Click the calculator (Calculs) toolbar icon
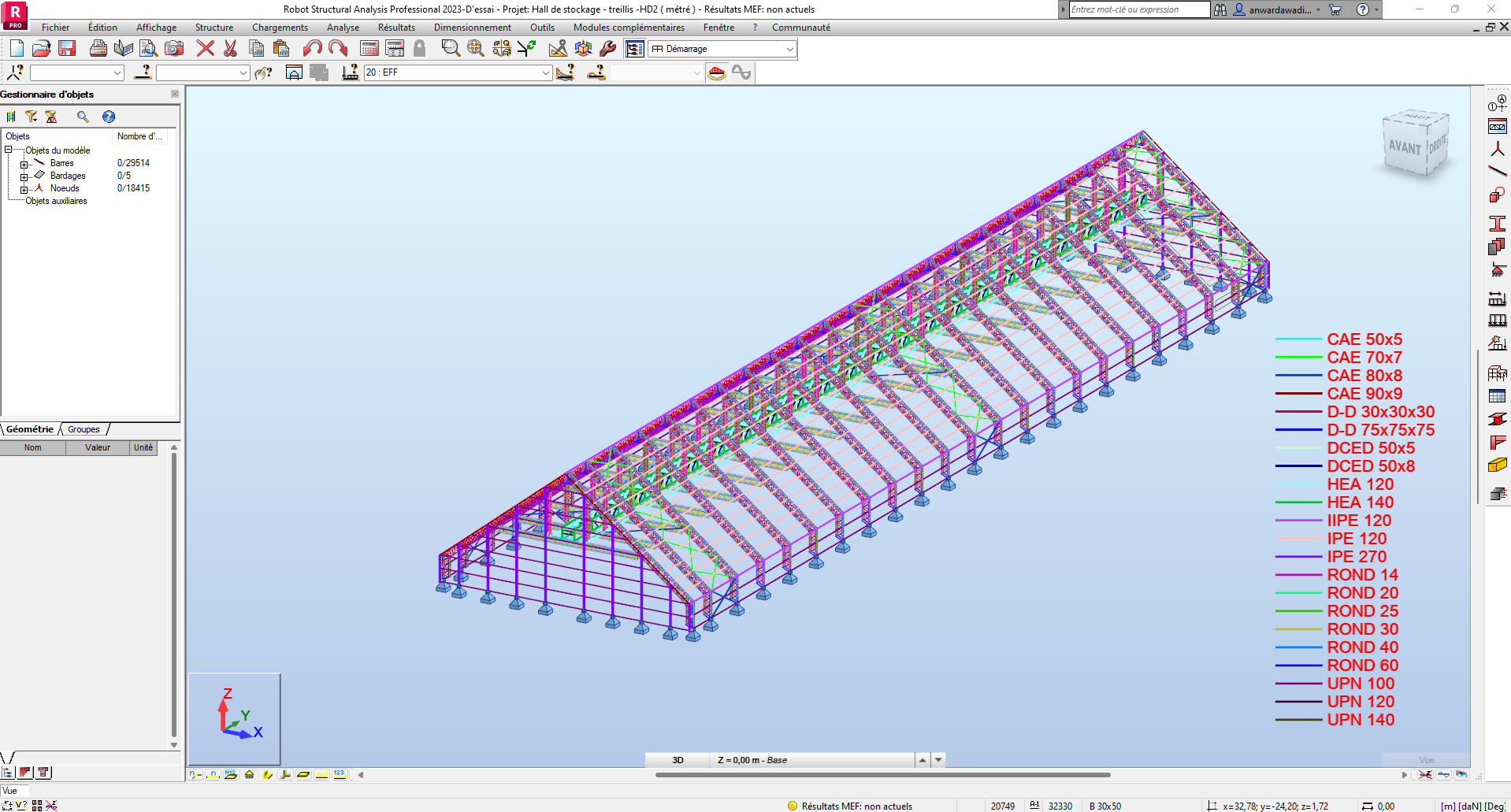1511x812 pixels. coord(369,49)
